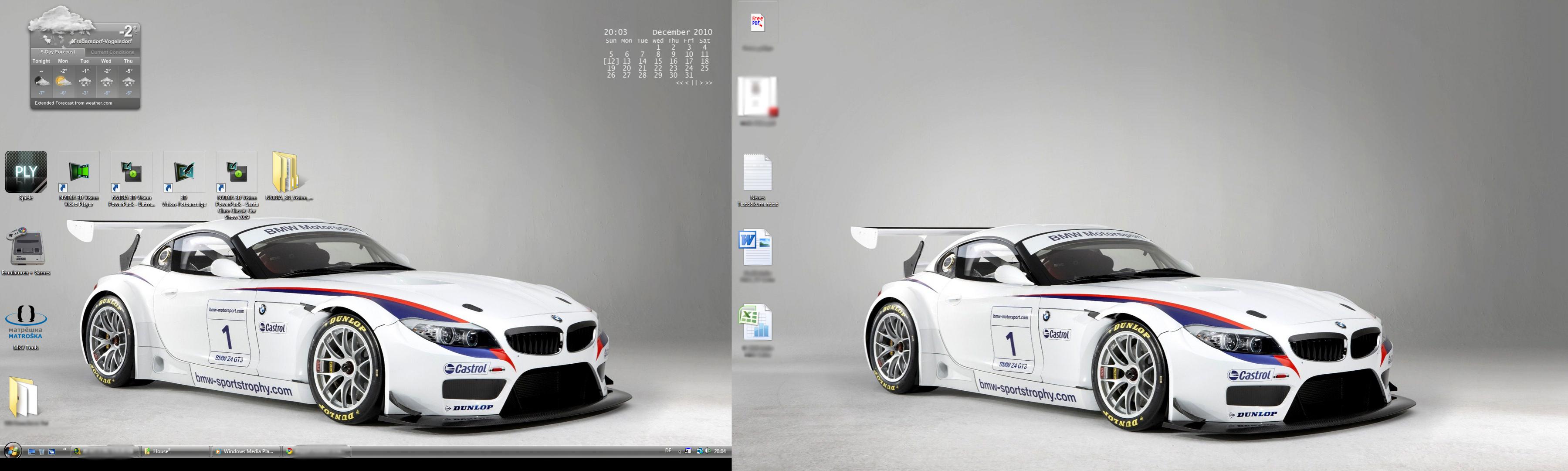Select the 5-Day Forecast tab
The height and width of the screenshot is (471, 1568).
click(x=58, y=52)
